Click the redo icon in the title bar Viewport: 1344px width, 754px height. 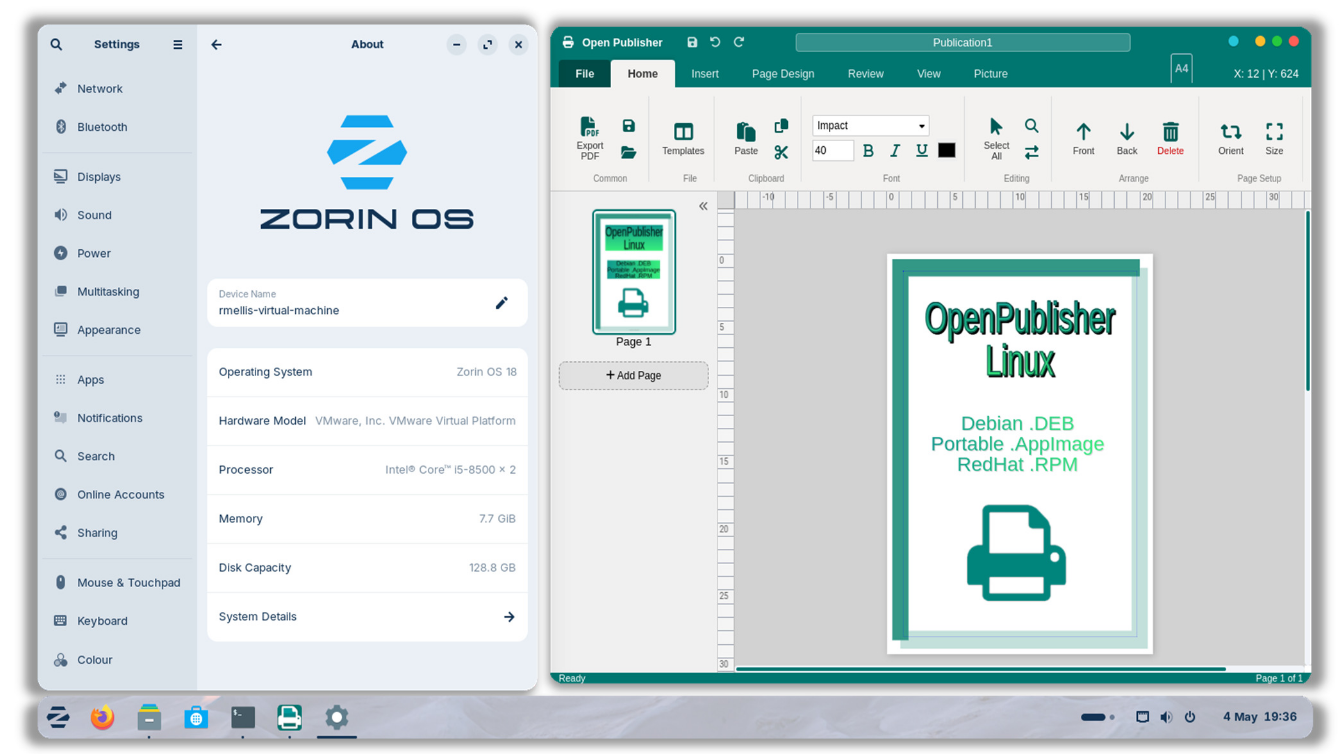pos(739,42)
